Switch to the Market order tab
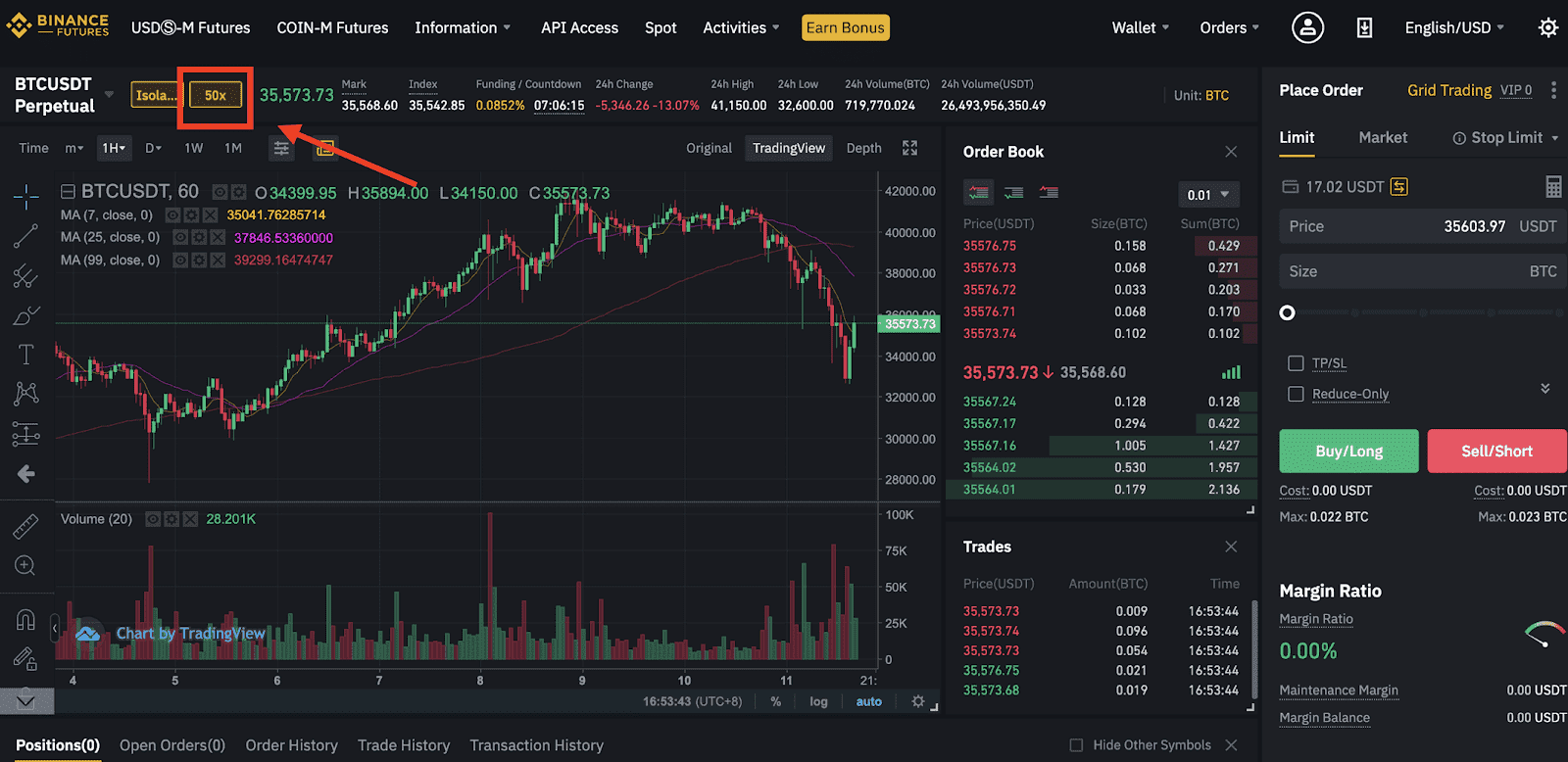The image size is (1568, 762). tap(1383, 138)
